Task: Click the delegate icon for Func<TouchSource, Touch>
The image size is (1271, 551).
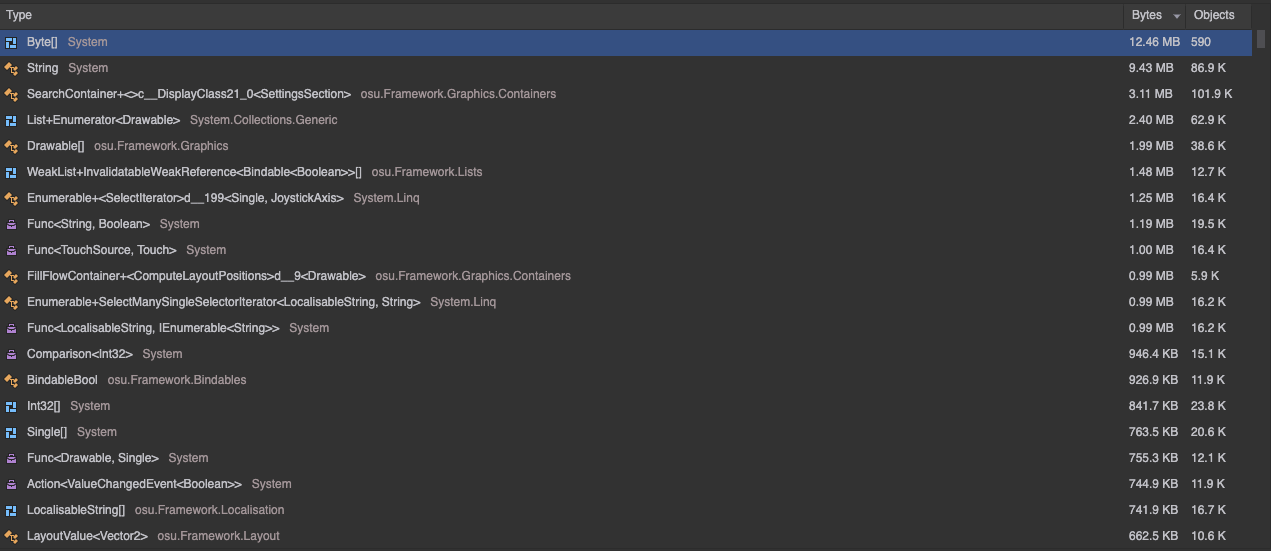Action: pyautogui.click(x=11, y=250)
